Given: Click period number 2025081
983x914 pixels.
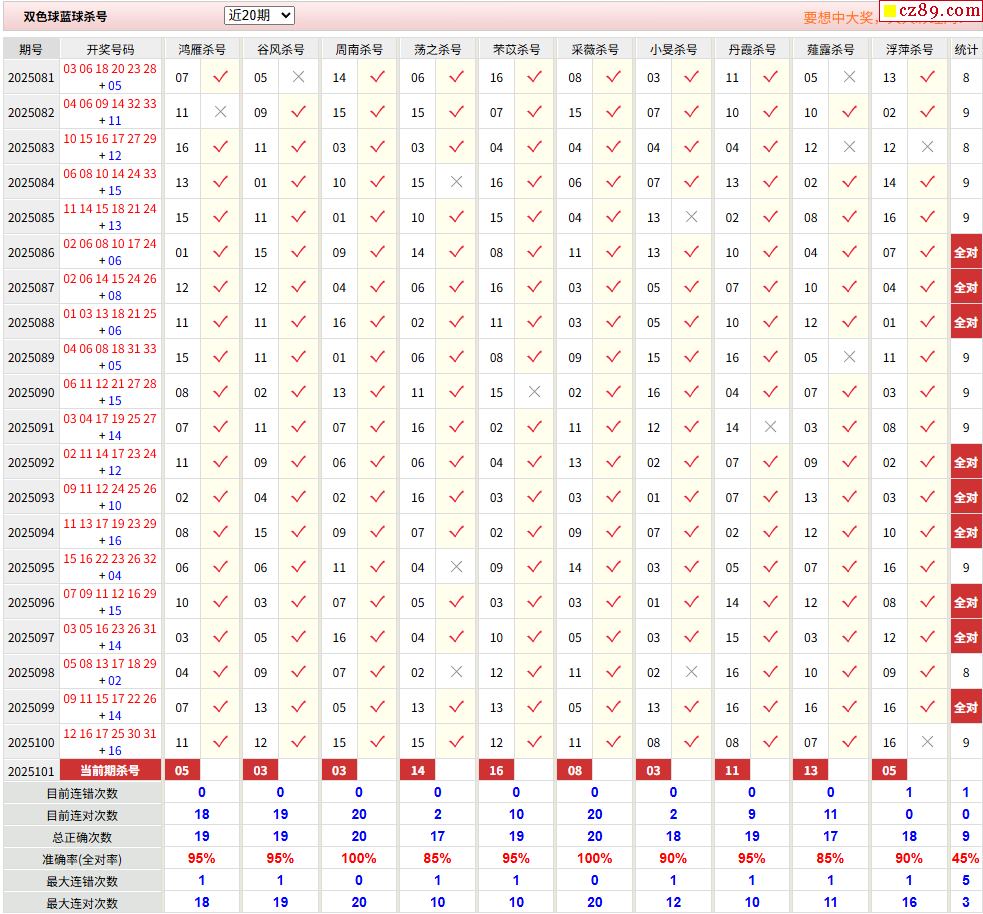Looking at the screenshot, I should coord(31,78).
